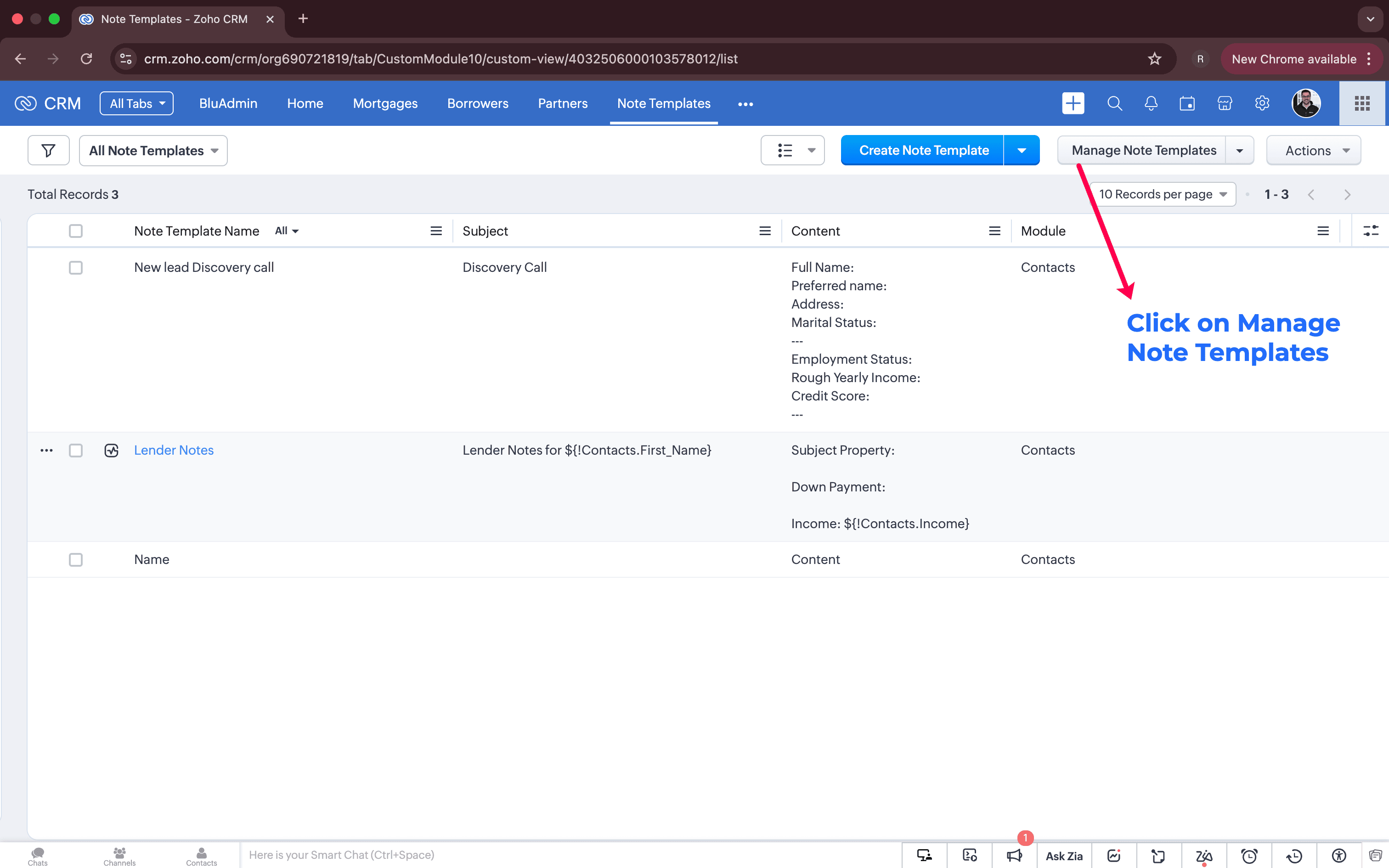Open the Actions dropdown

pyautogui.click(x=1314, y=151)
